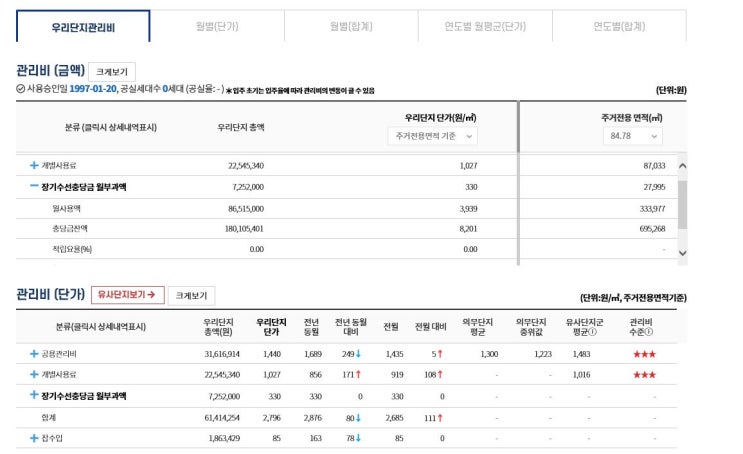Click the 의무단지 중위값 column header
This screenshot has height=454, width=743.
[531, 327]
